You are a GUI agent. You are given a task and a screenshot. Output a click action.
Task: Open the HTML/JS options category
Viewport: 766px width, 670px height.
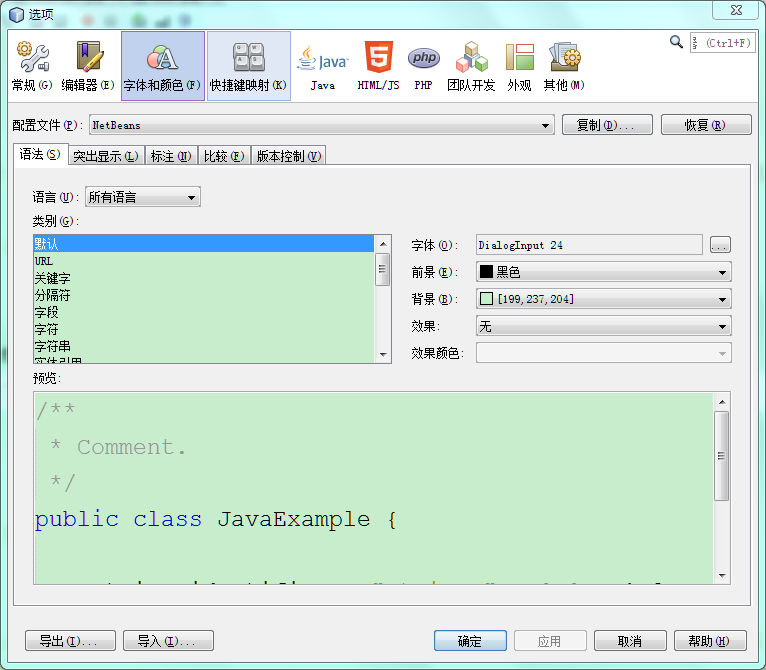pyautogui.click(x=378, y=66)
